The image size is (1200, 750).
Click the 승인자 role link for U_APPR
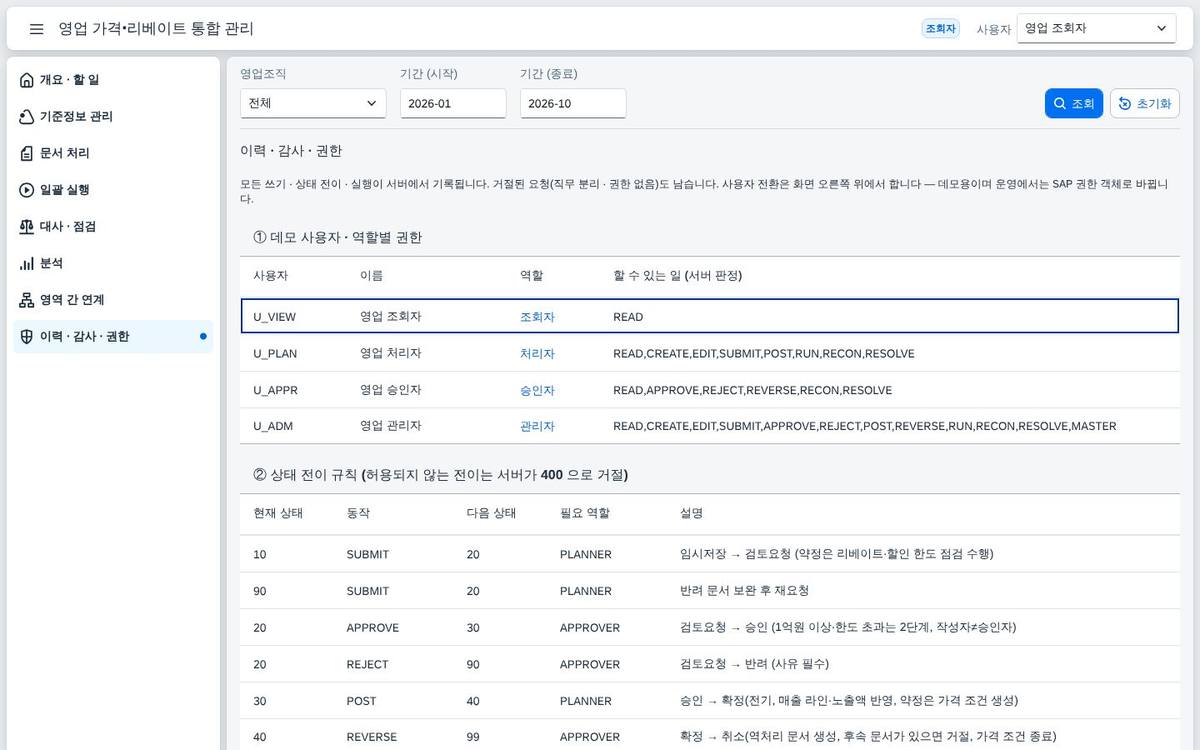pos(537,390)
